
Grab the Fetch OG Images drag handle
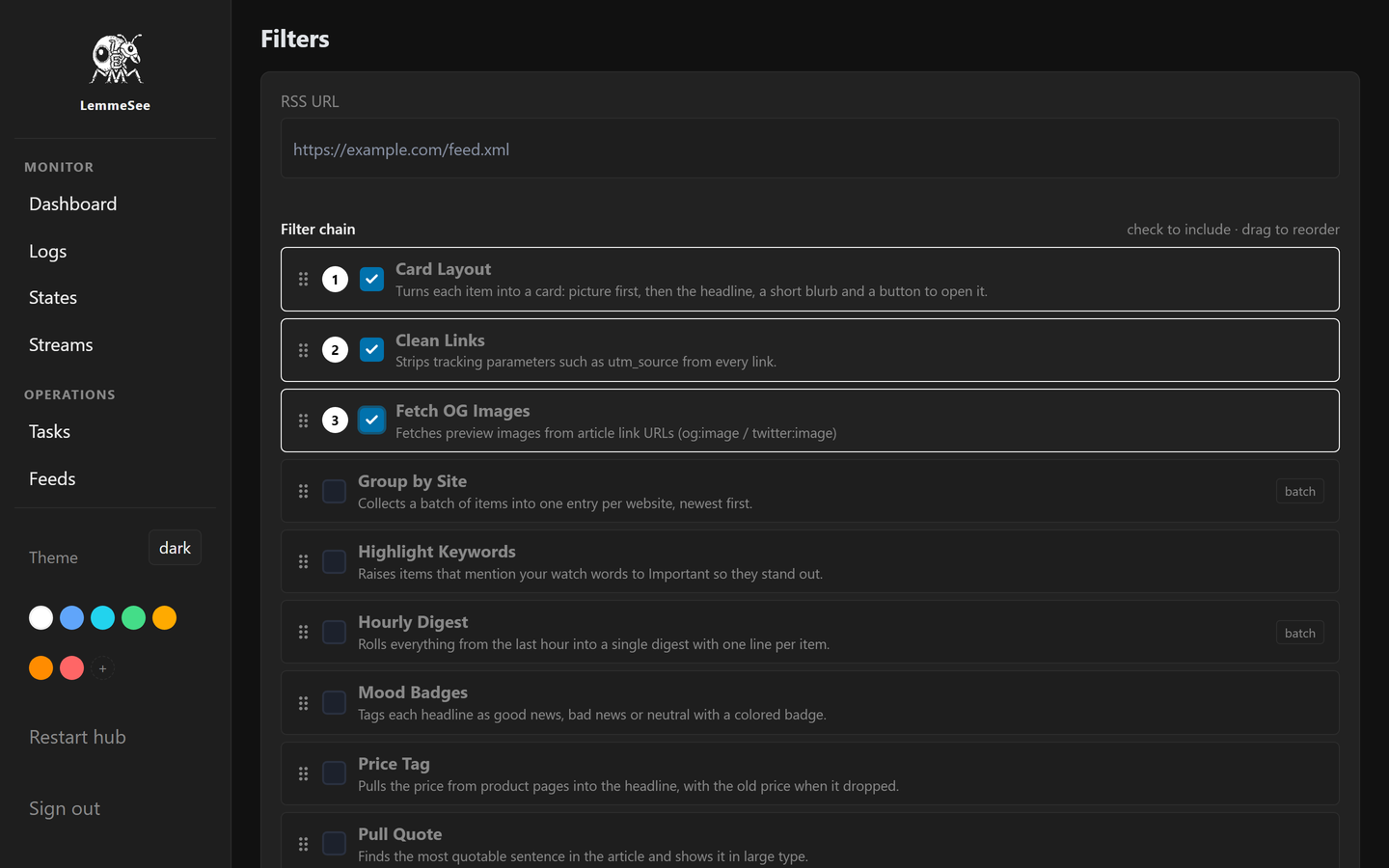click(303, 420)
